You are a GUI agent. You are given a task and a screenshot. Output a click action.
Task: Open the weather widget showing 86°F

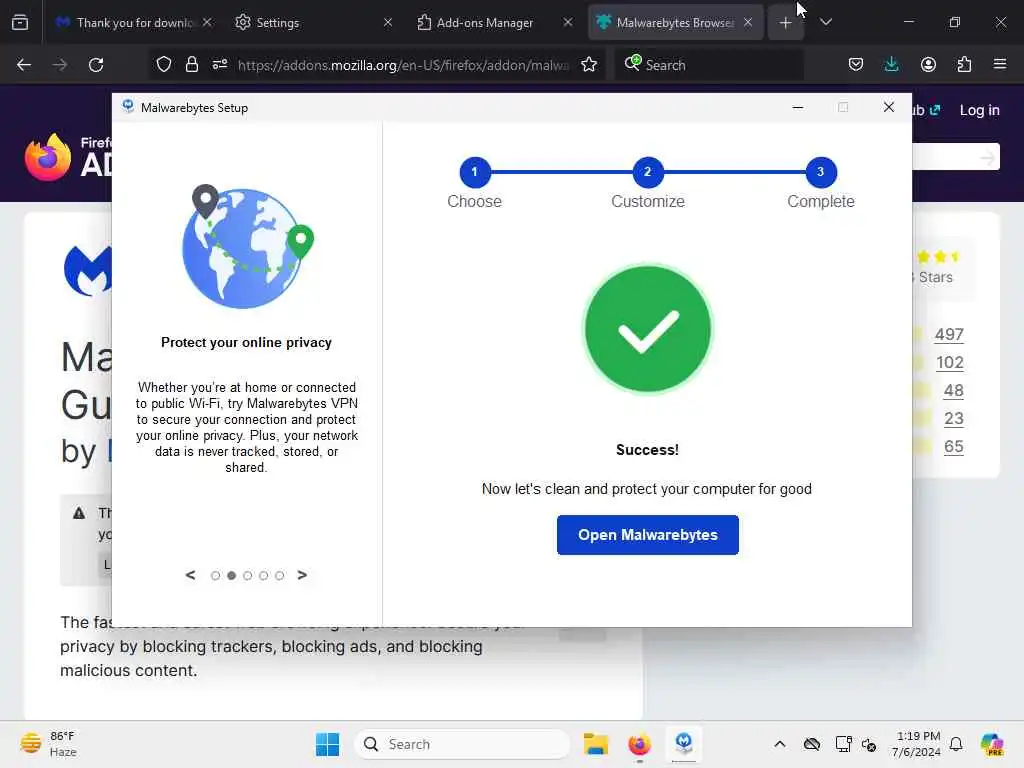49,744
